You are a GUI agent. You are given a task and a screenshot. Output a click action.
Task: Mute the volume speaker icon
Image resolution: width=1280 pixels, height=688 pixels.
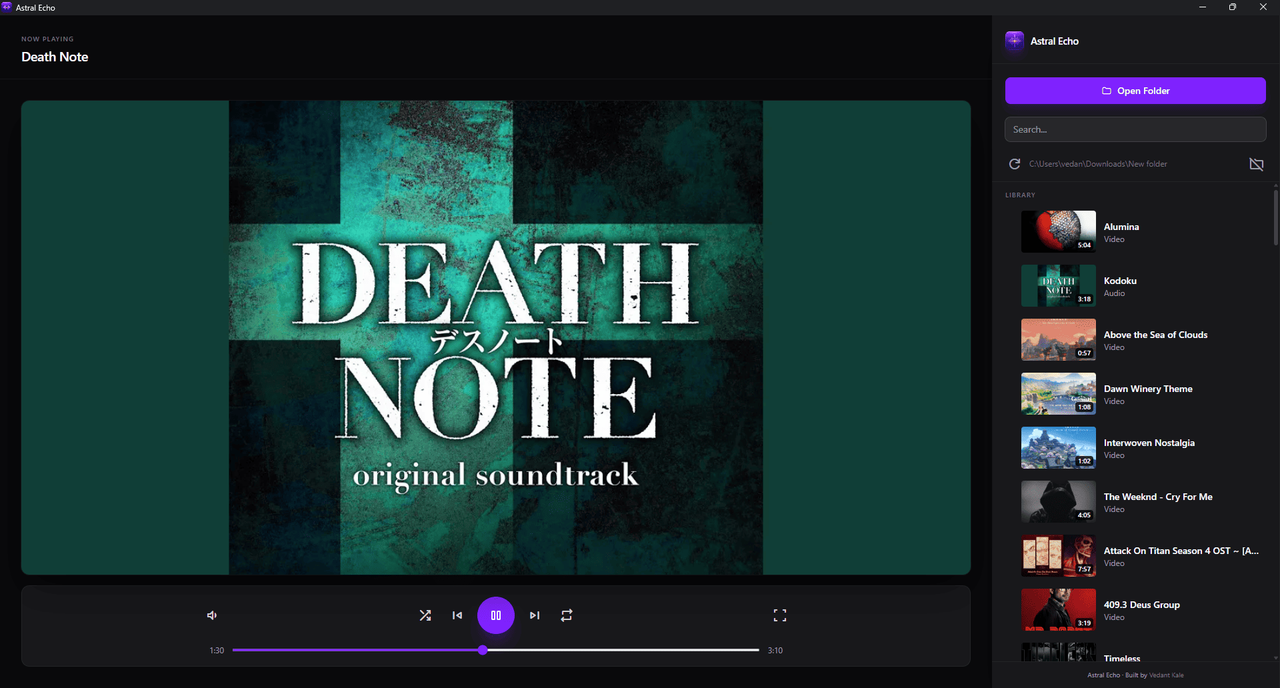pyautogui.click(x=212, y=616)
